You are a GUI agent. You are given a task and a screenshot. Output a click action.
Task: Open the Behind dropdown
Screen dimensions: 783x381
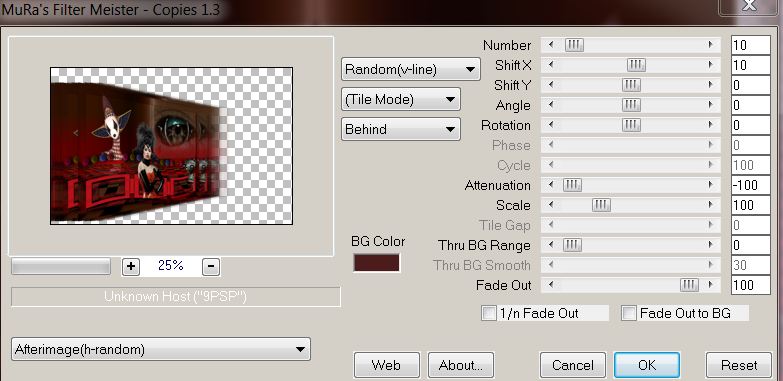pos(400,129)
